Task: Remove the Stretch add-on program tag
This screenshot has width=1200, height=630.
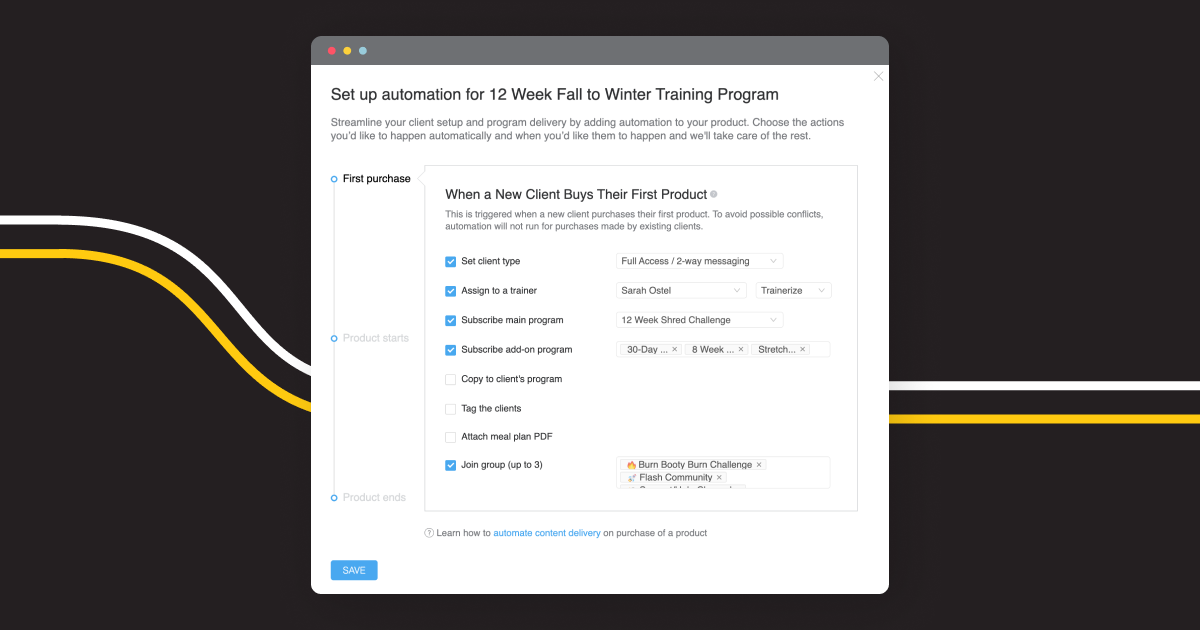Action: click(802, 350)
